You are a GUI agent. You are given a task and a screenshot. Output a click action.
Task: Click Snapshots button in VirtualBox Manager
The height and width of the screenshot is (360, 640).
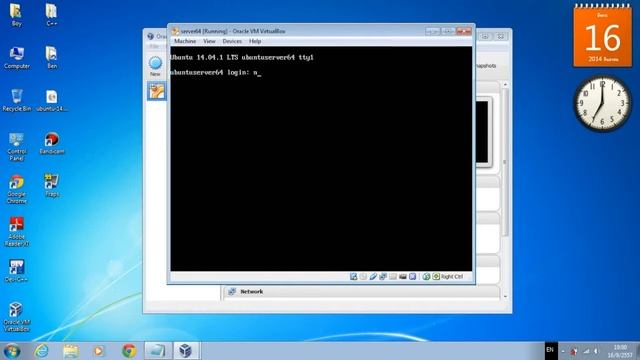[486, 65]
